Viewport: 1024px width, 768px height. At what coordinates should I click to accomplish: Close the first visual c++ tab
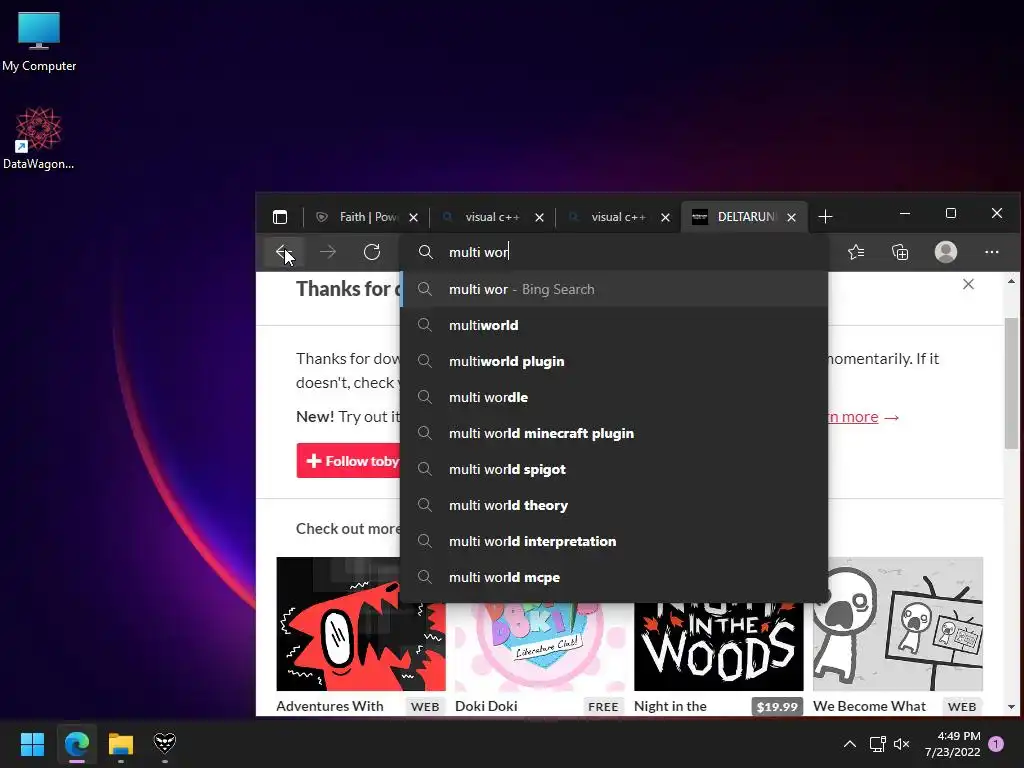point(539,217)
